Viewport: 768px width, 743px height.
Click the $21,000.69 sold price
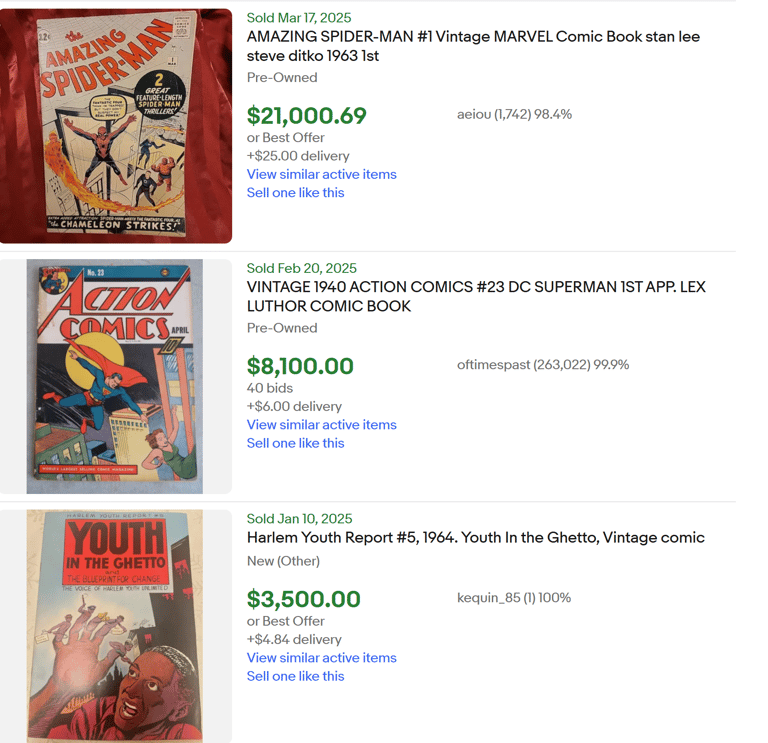[x=306, y=116]
